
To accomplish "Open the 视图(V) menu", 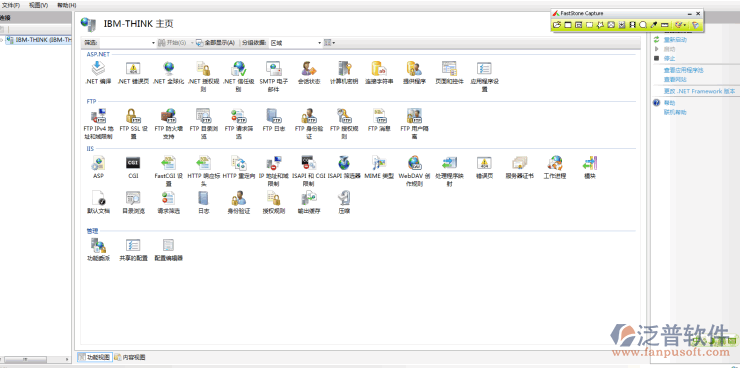I will click(38, 5).
